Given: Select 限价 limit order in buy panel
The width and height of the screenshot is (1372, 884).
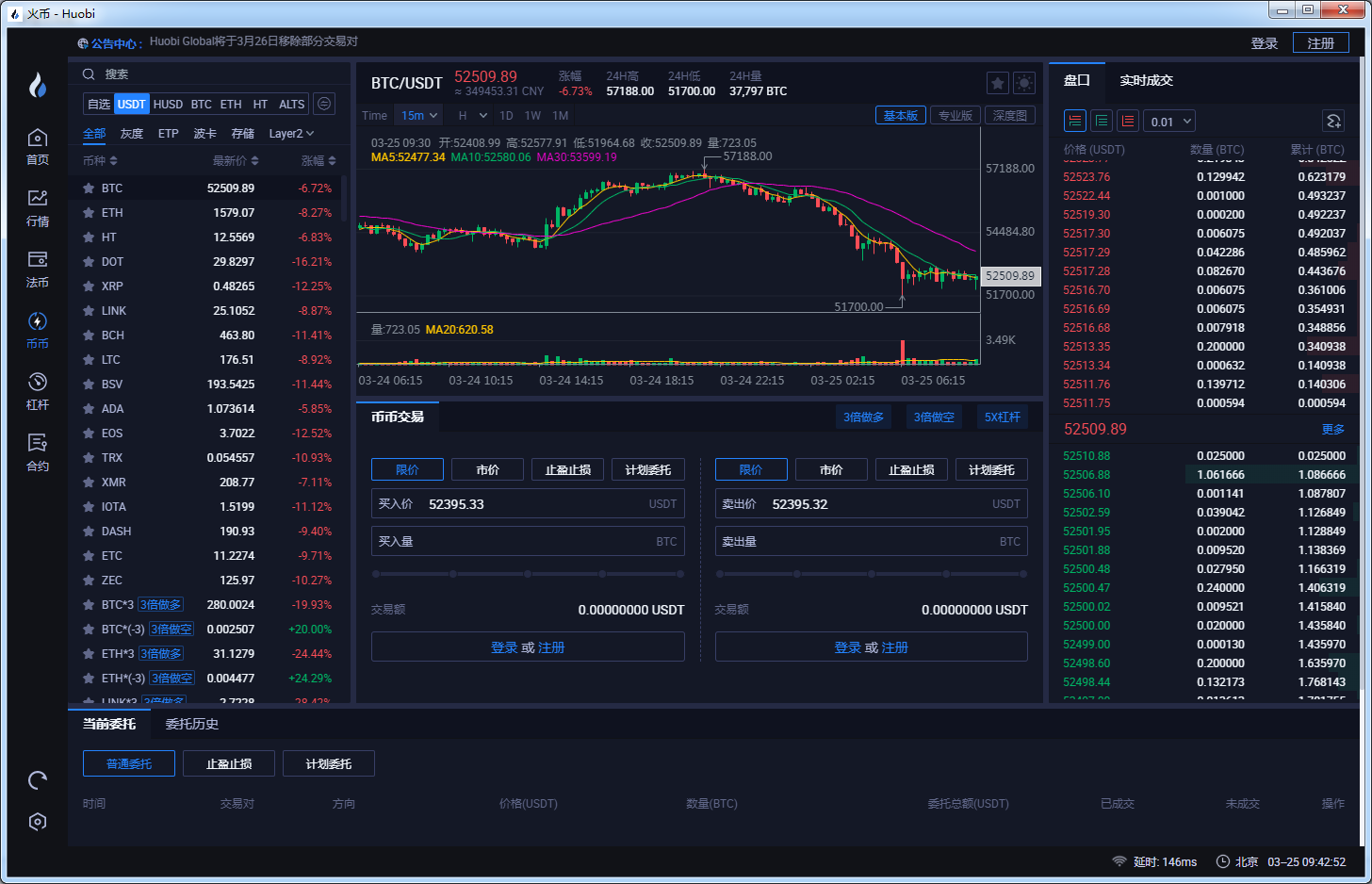Looking at the screenshot, I should click(408, 469).
